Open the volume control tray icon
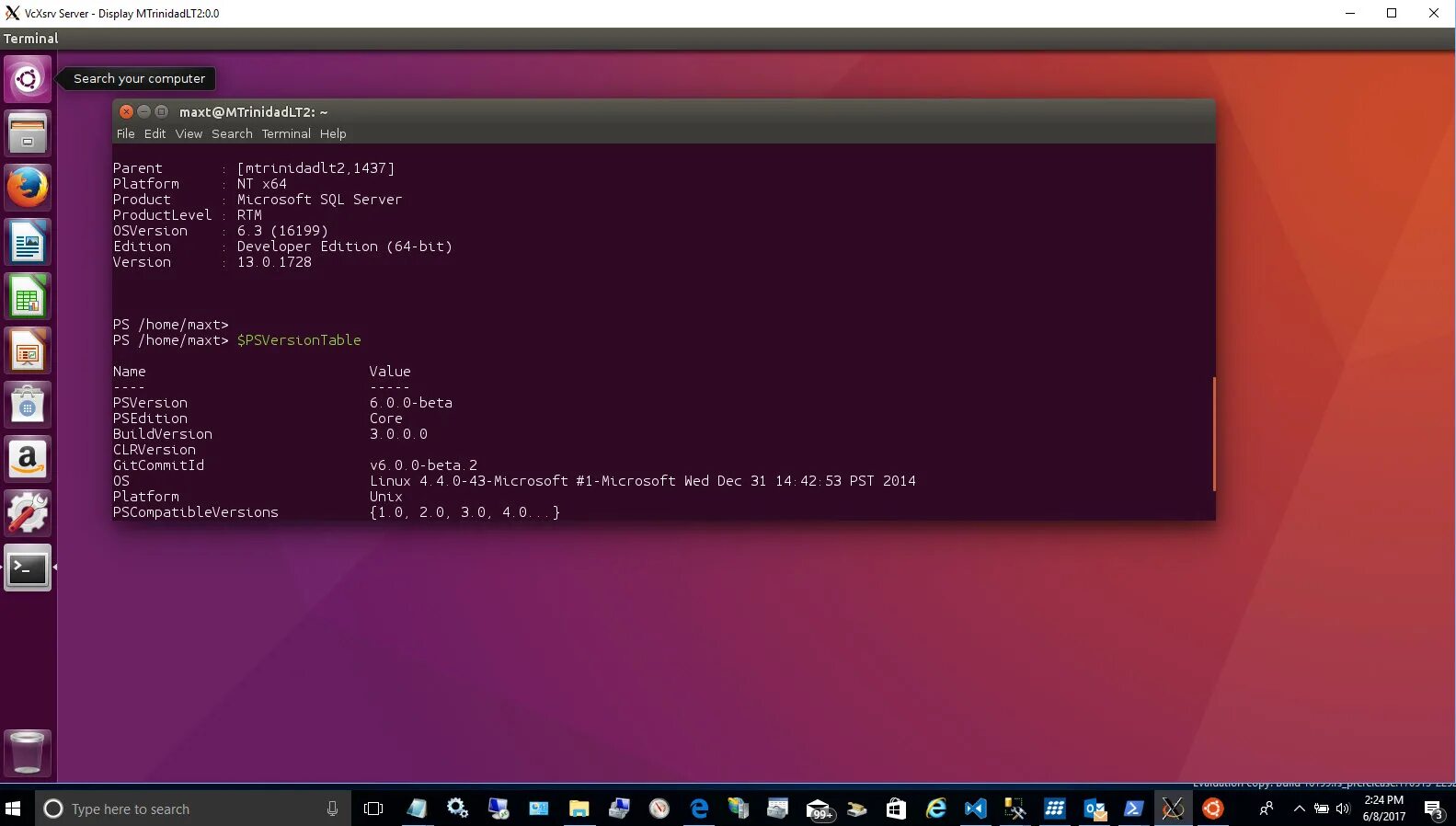Viewport: 1456px width, 826px height. (x=1343, y=809)
